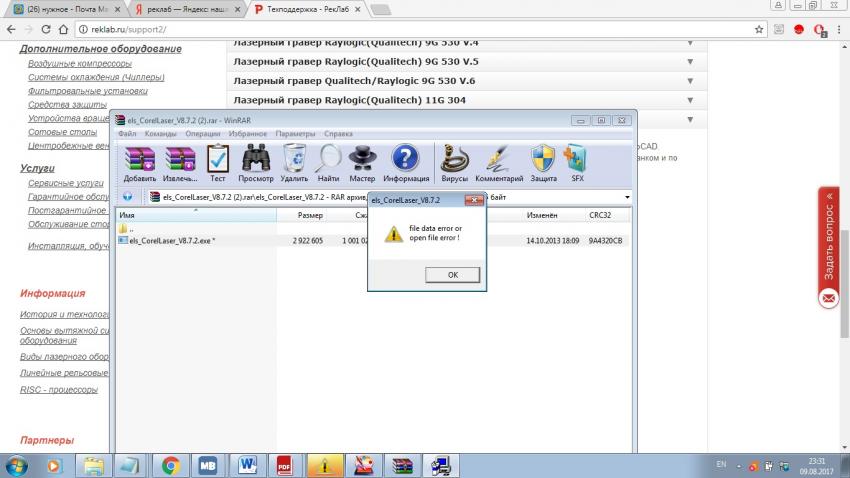Click the Chrome icon in the taskbar
Viewport: 850px width, 478px height.
171,465
